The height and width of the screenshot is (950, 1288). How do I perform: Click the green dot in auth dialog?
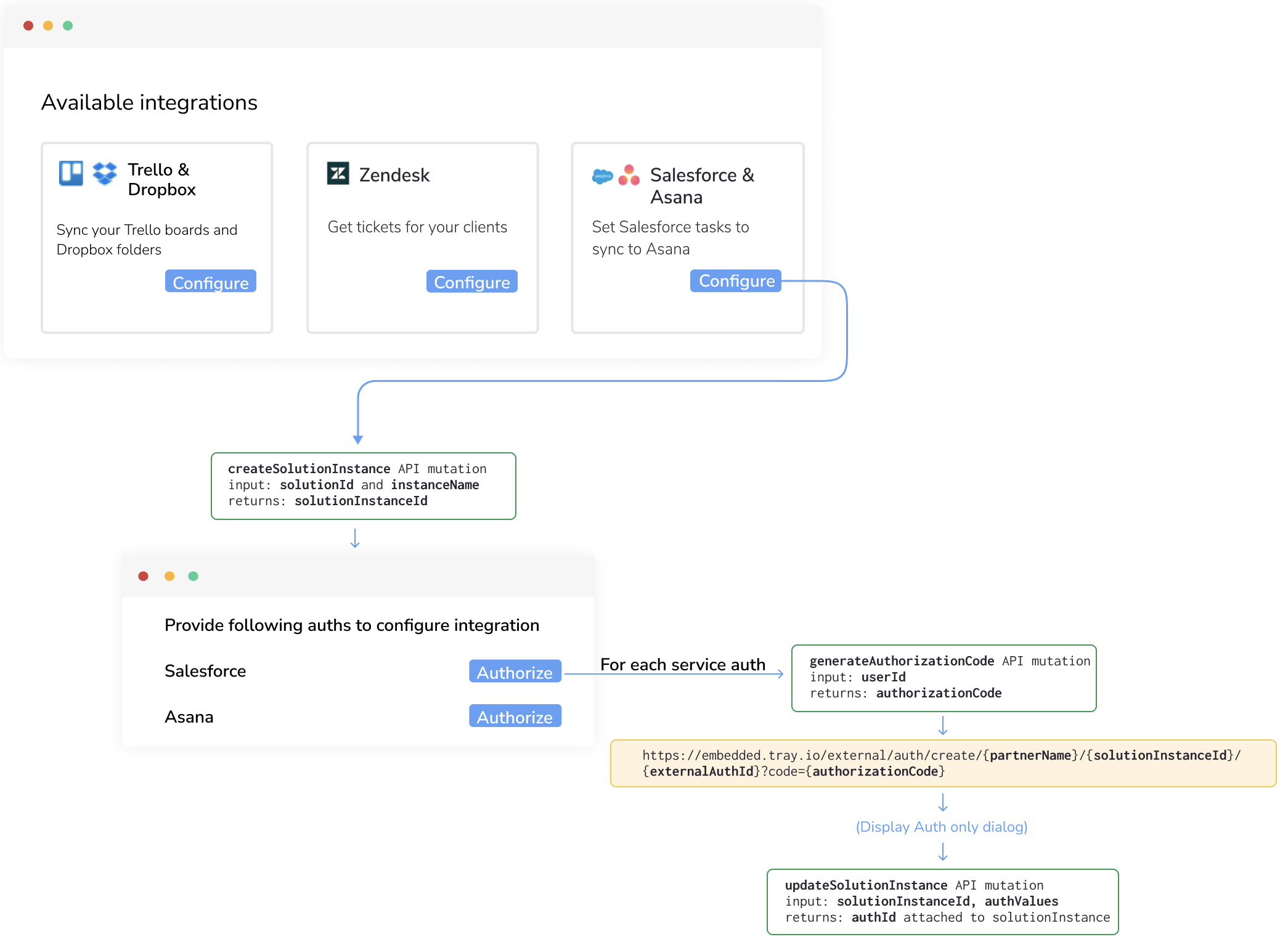[x=193, y=576]
